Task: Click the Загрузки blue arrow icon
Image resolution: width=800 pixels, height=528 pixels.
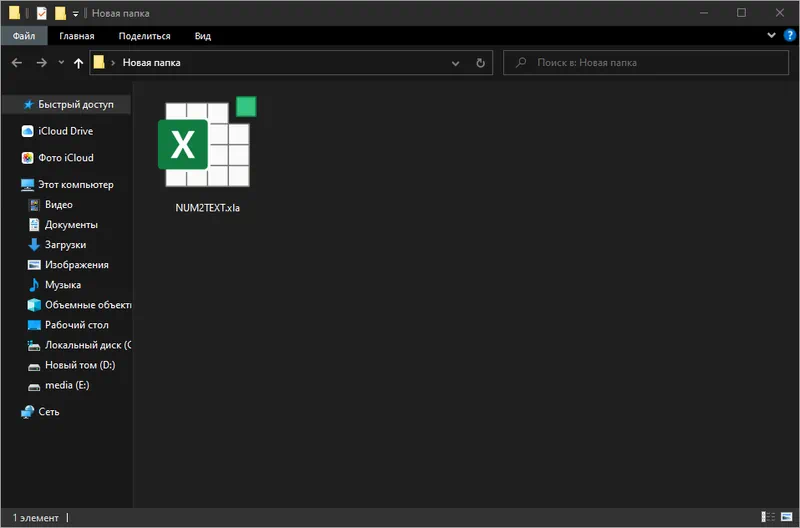Action: click(34, 245)
